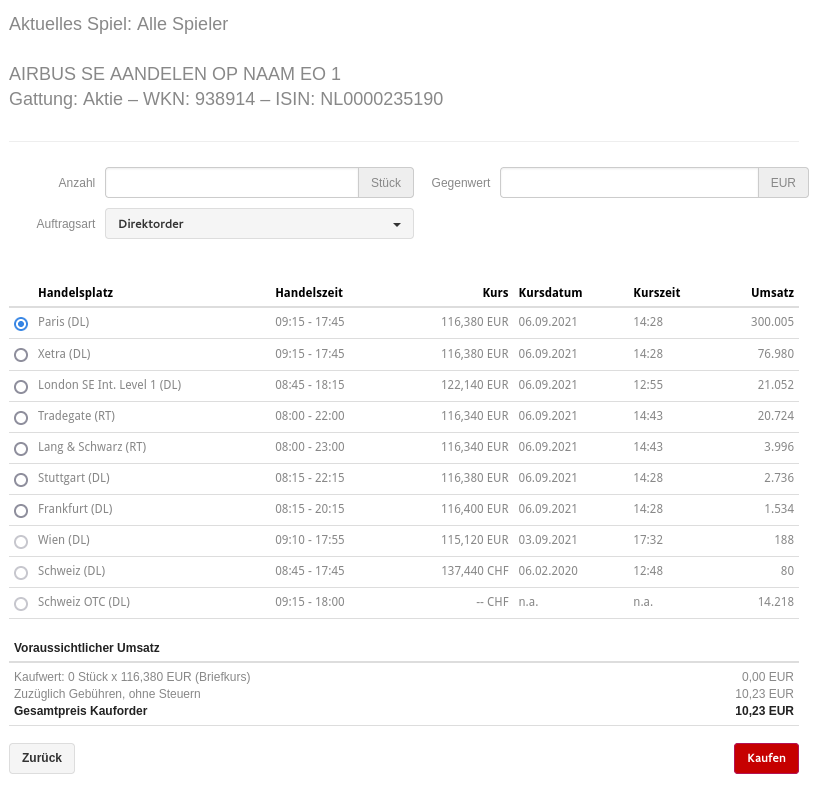Click the Xetra (DL) venue name
833x805 pixels.
tap(64, 354)
